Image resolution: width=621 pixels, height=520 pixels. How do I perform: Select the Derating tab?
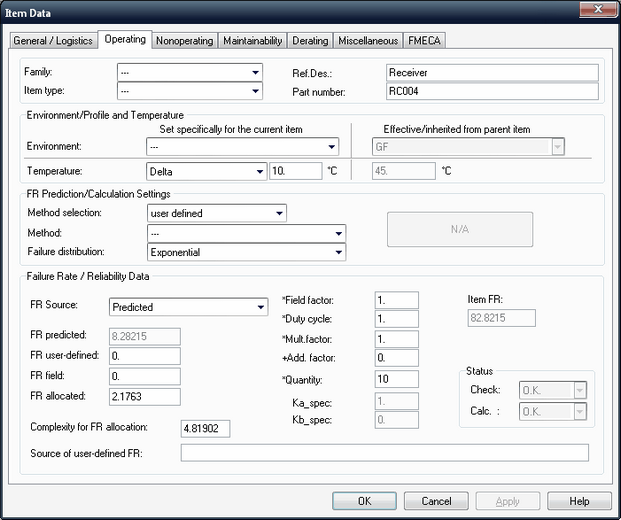309,41
